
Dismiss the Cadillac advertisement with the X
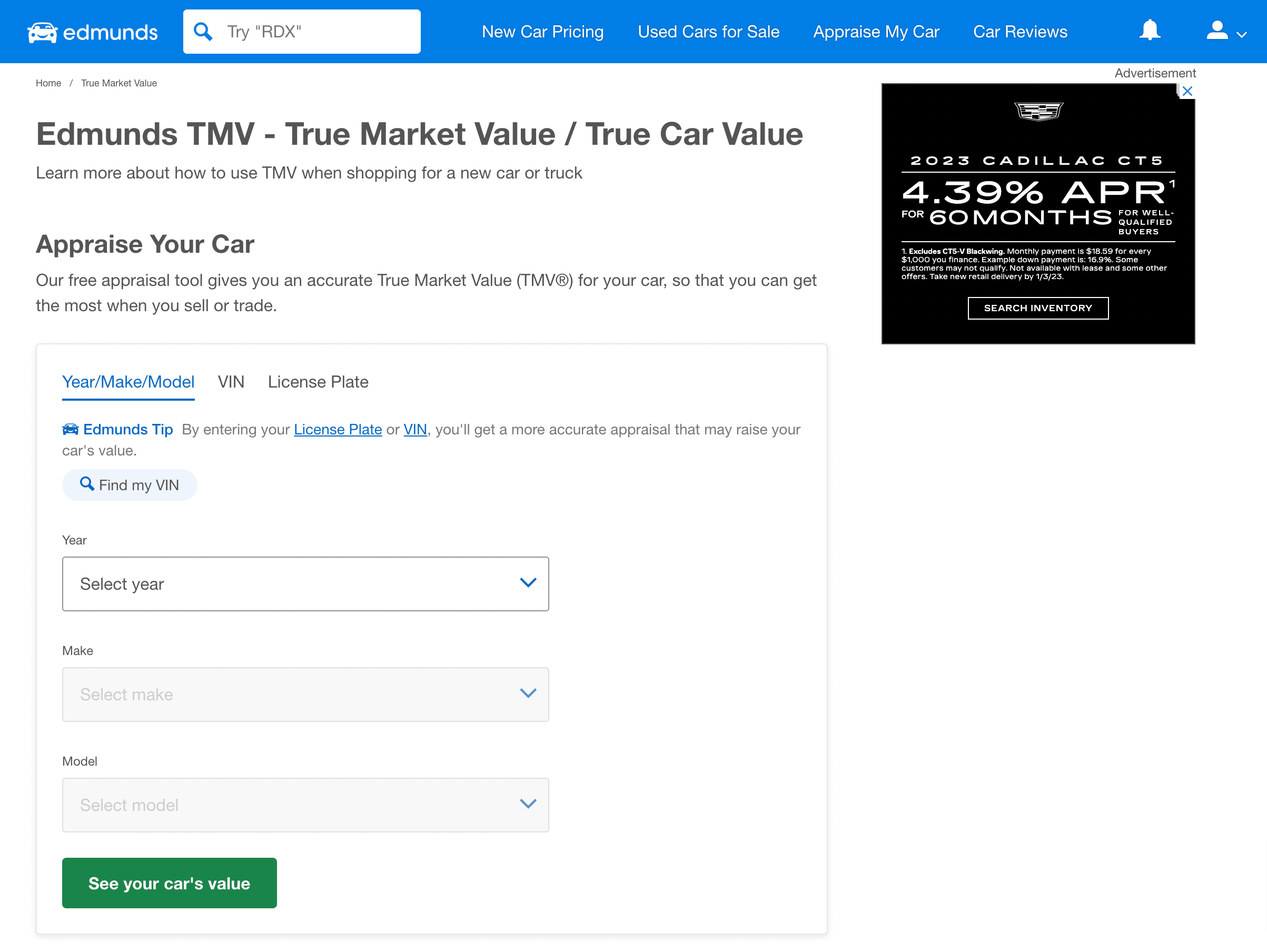[x=1187, y=91]
